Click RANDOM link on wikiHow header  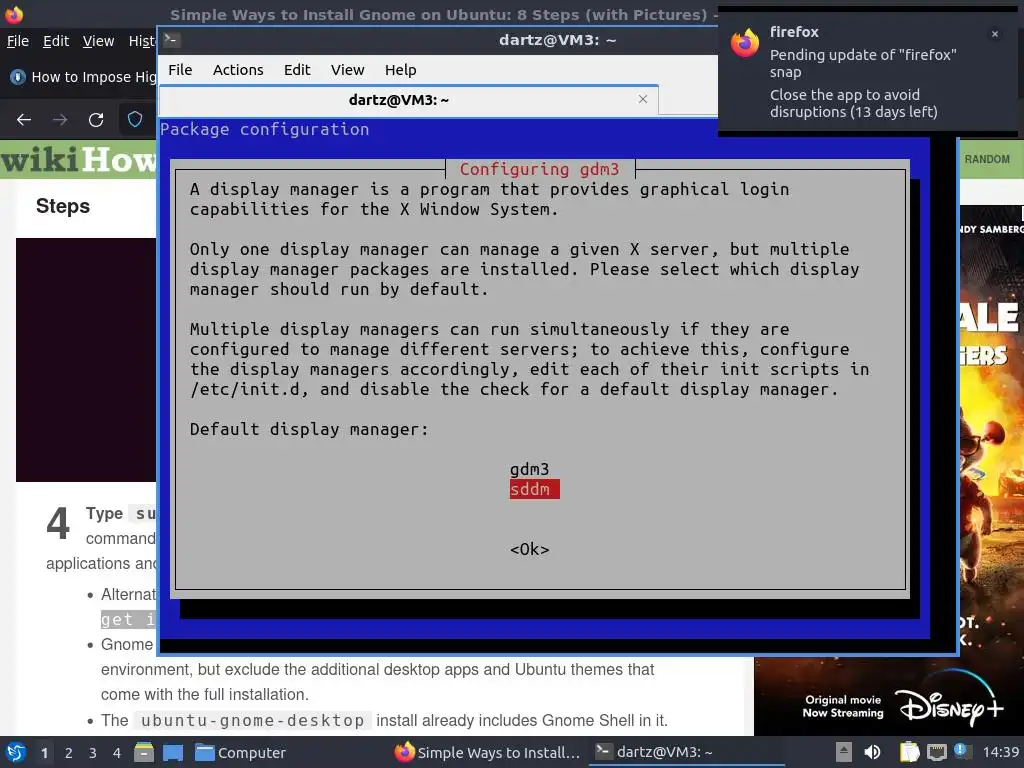click(987, 159)
